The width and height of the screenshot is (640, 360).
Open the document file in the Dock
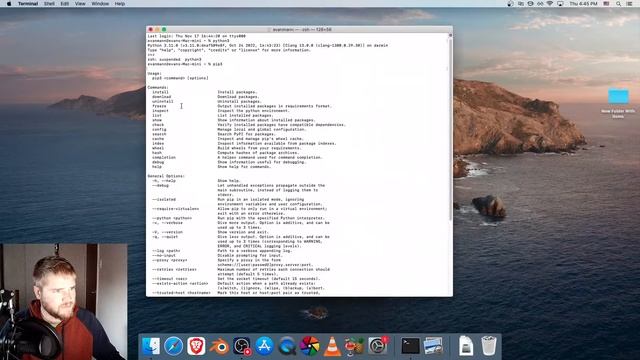tap(466, 346)
